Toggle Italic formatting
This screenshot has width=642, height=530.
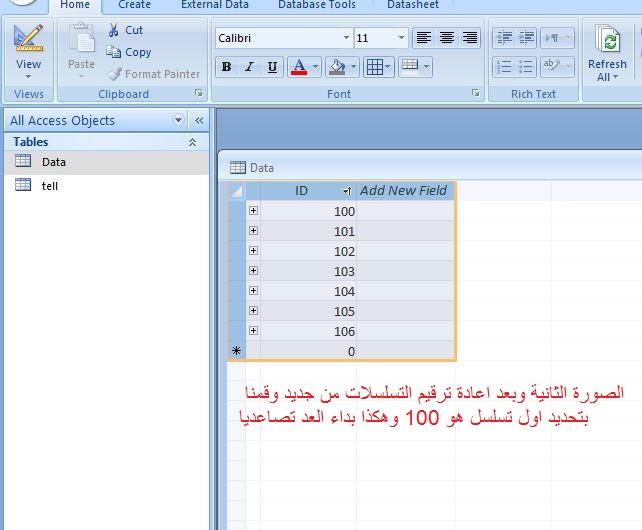(x=249, y=67)
